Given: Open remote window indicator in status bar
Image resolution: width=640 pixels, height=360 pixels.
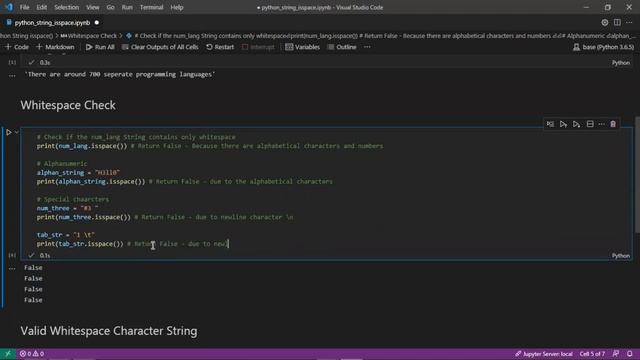Looking at the screenshot, I should point(8,354).
